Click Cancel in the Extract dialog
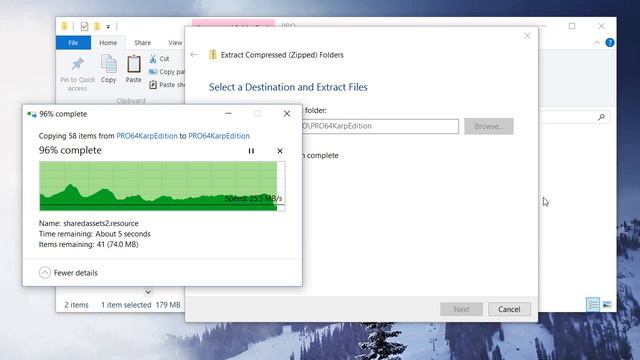The width and height of the screenshot is (640, 360). pyautogui.click(x=509, y=309)
